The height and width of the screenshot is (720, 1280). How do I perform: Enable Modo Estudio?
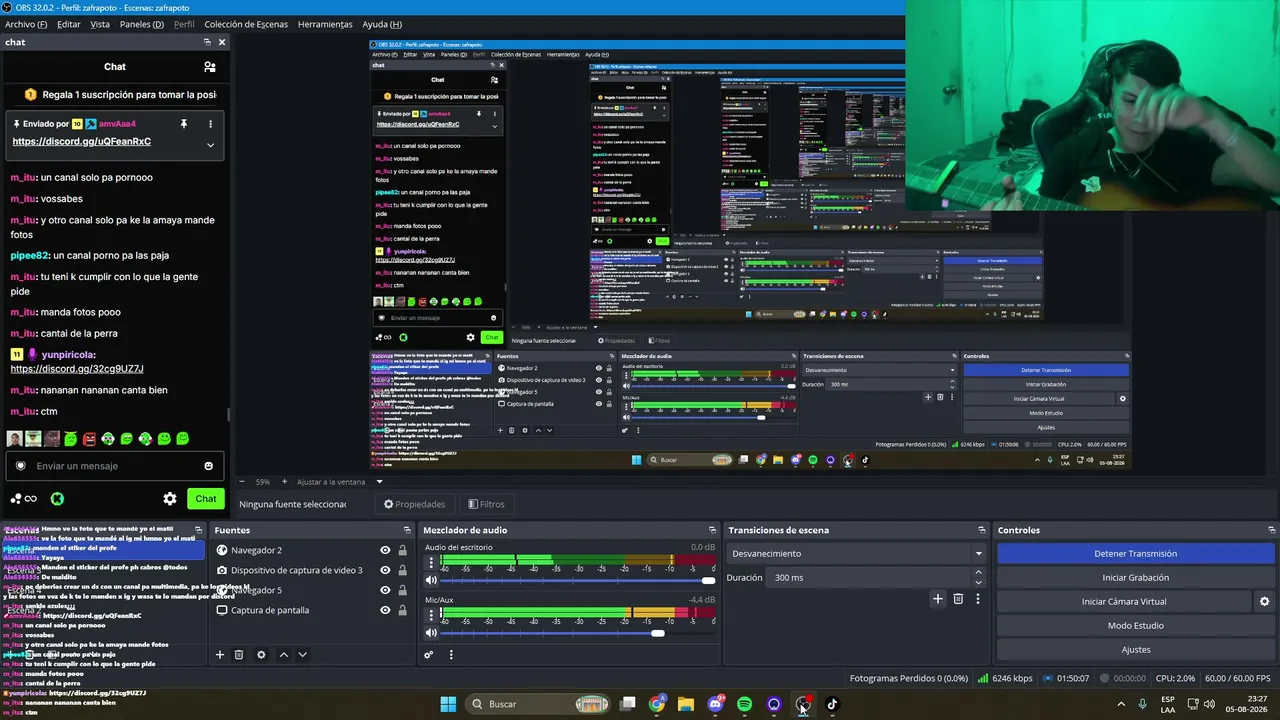tap(1136, 626)
